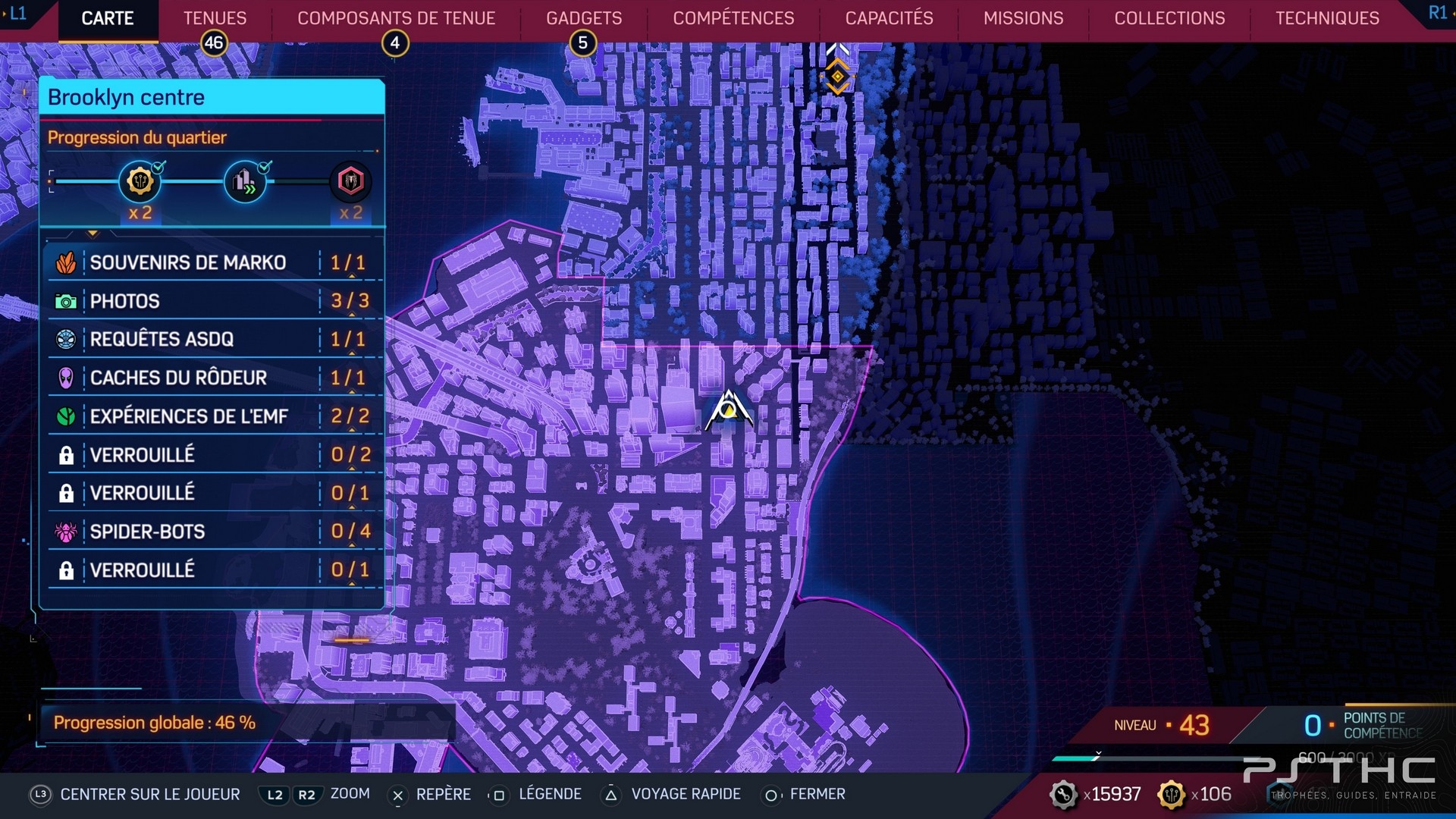Screen dimensions: 1456x819
Task: Click the circle button icon for FERMER
Action: click(x=770, y=795)
